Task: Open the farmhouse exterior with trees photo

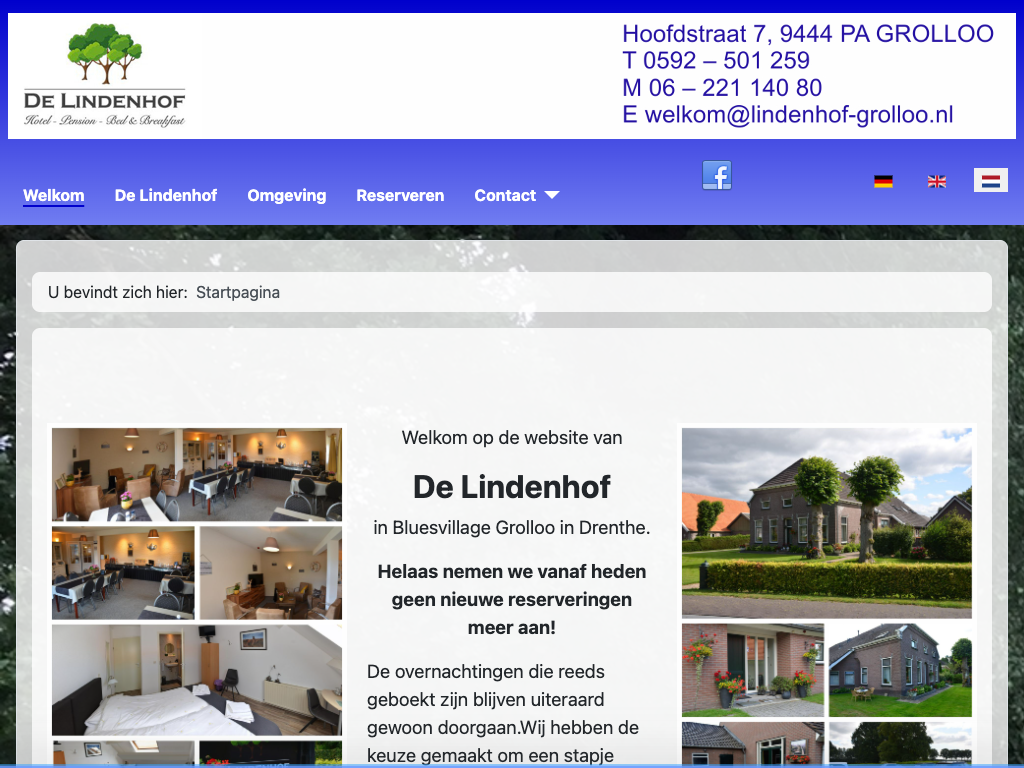Action: point(826,522)
